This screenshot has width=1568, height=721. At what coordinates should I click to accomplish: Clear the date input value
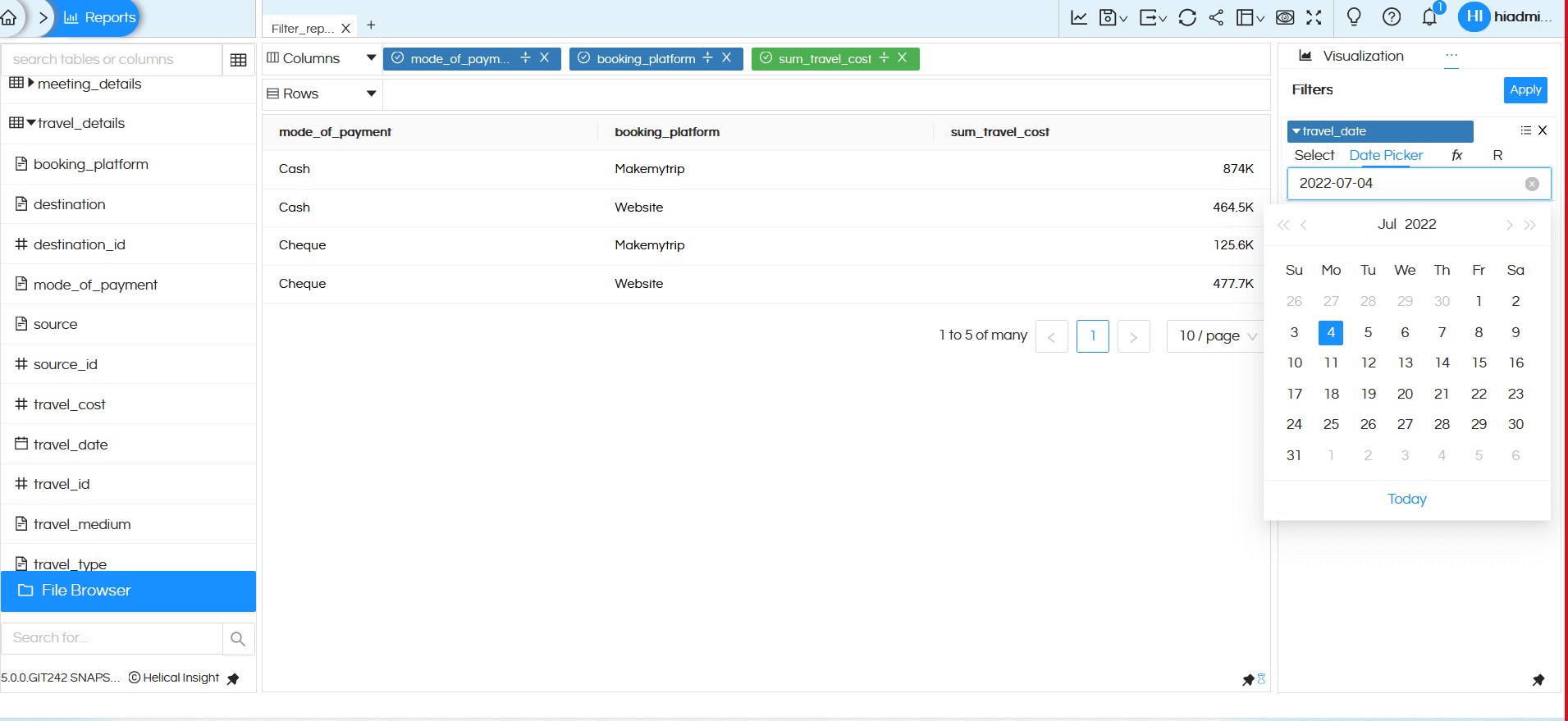click(x=1532, y=184)
